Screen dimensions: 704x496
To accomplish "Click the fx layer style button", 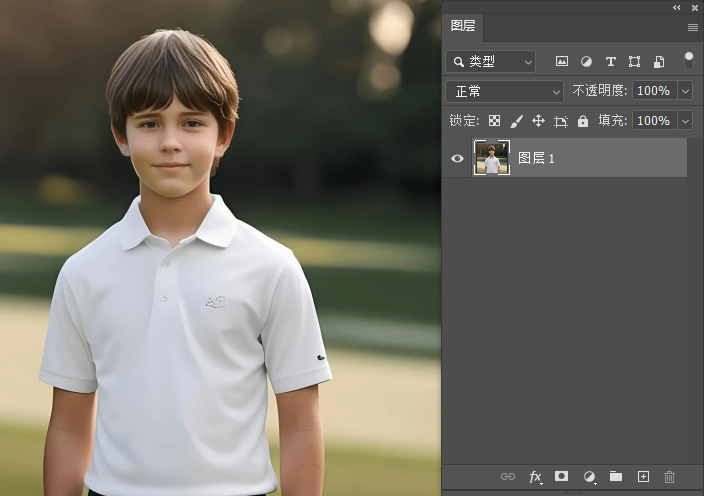I will pos(535,477).
